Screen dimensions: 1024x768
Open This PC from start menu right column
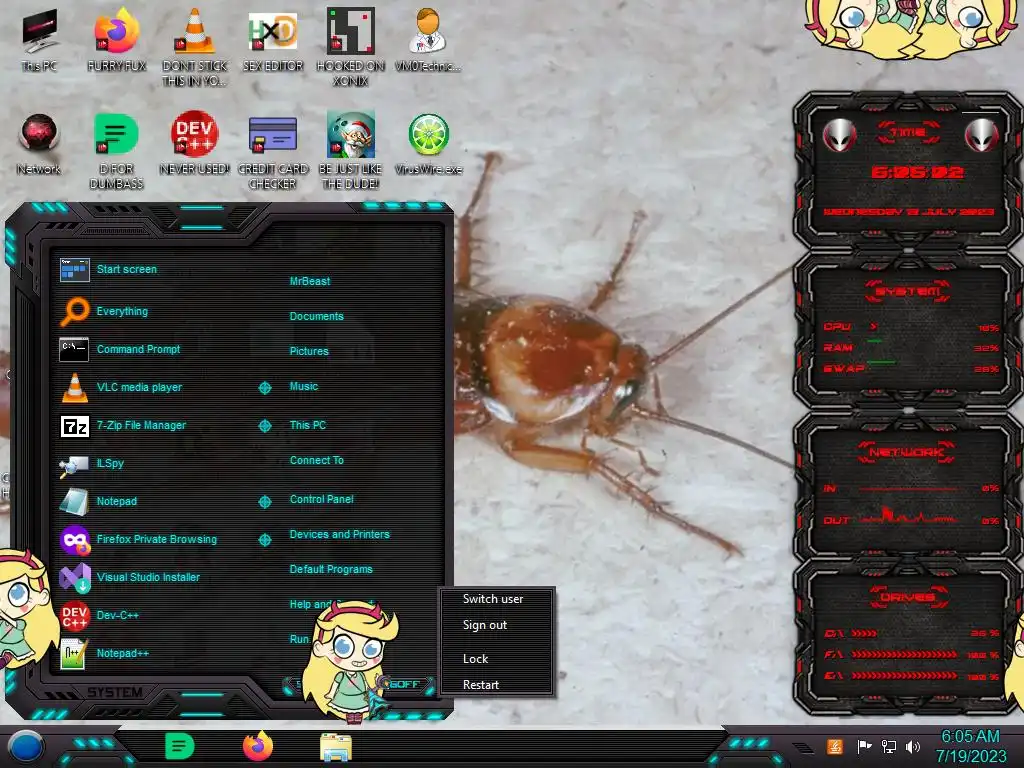point(308,425)
